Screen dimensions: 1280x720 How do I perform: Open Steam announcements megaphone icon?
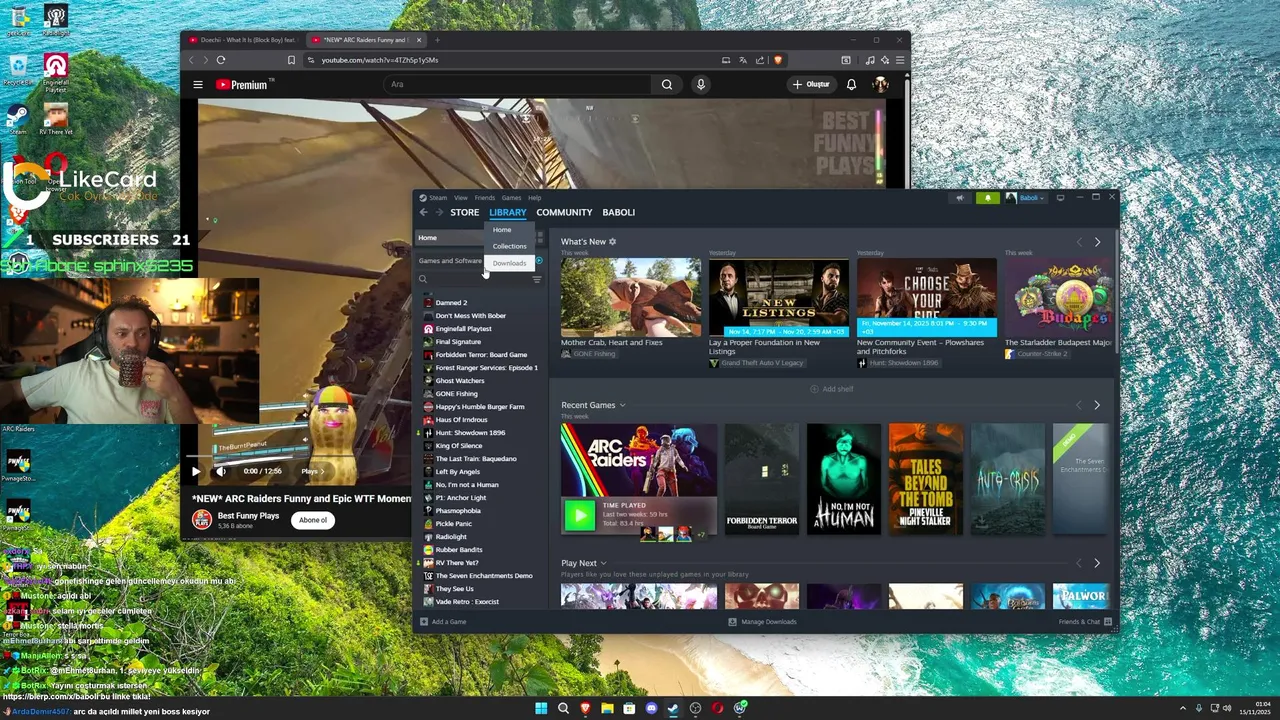point(960,198)
